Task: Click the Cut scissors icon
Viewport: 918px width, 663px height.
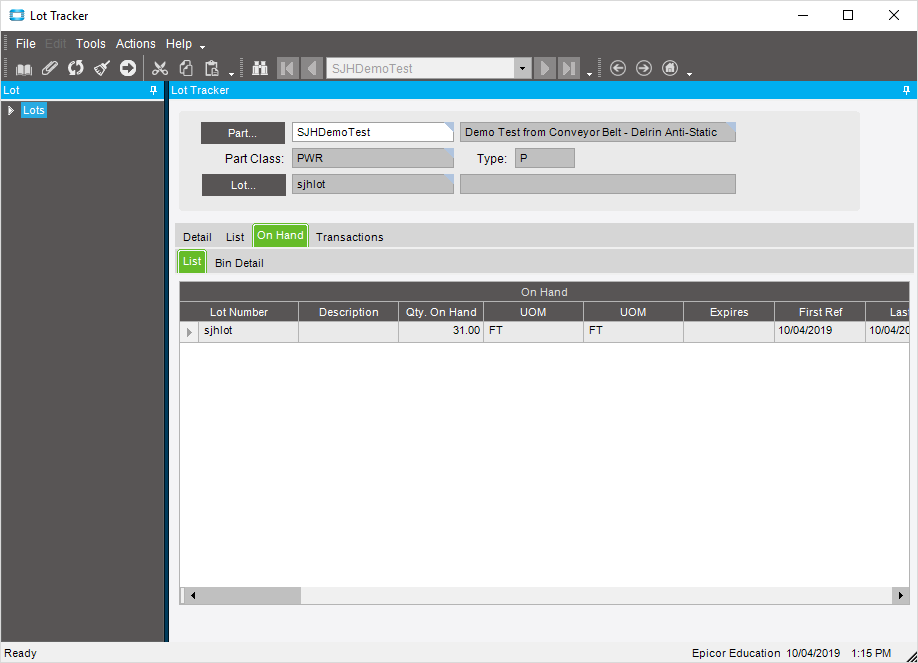Action: pyautogui.click(x=159, y=69)
